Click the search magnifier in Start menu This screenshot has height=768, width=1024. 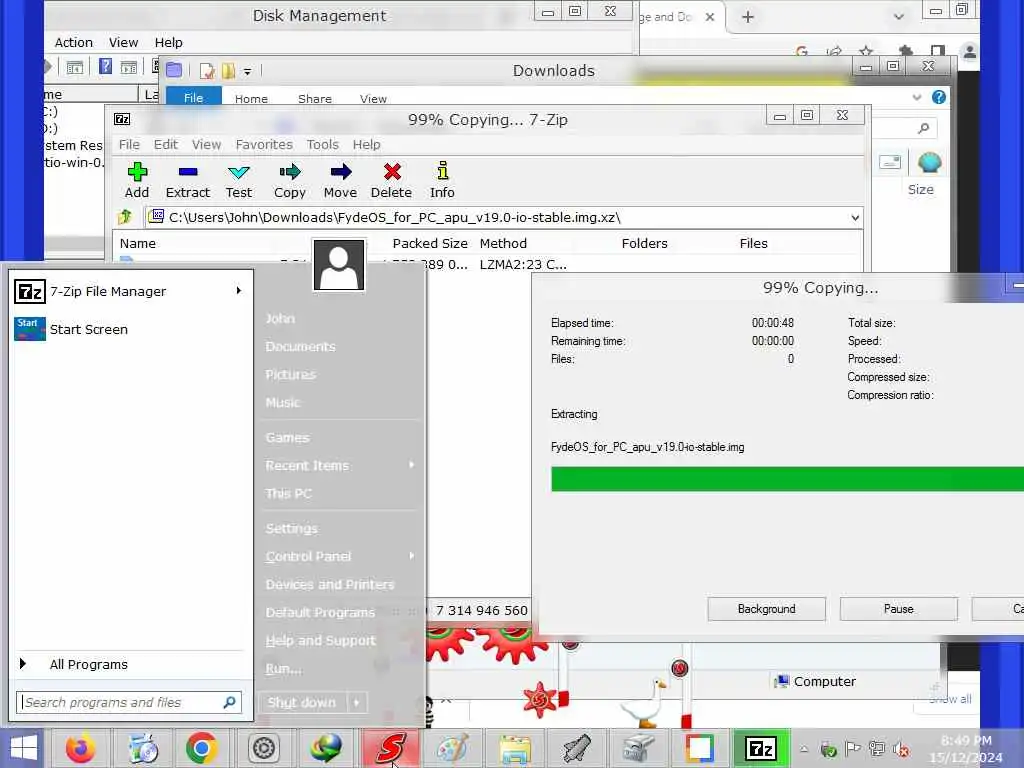point(229,702)
